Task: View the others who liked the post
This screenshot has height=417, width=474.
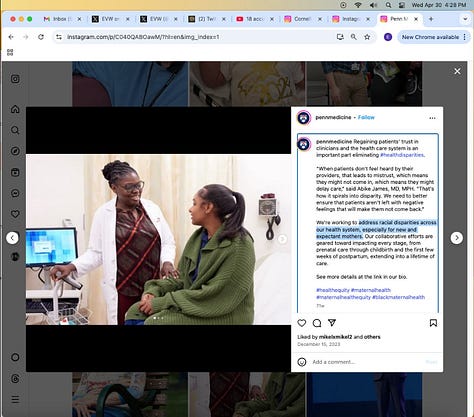Action: click(372, 337)
